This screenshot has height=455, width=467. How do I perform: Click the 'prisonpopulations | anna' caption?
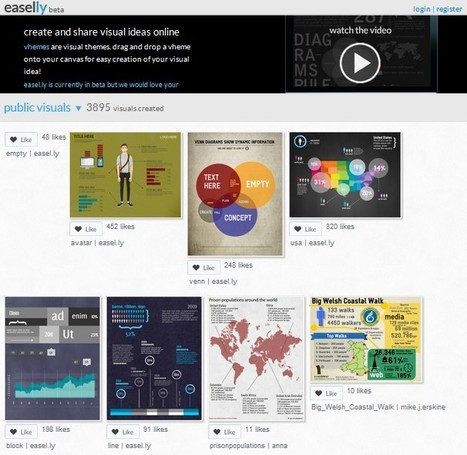248,446
